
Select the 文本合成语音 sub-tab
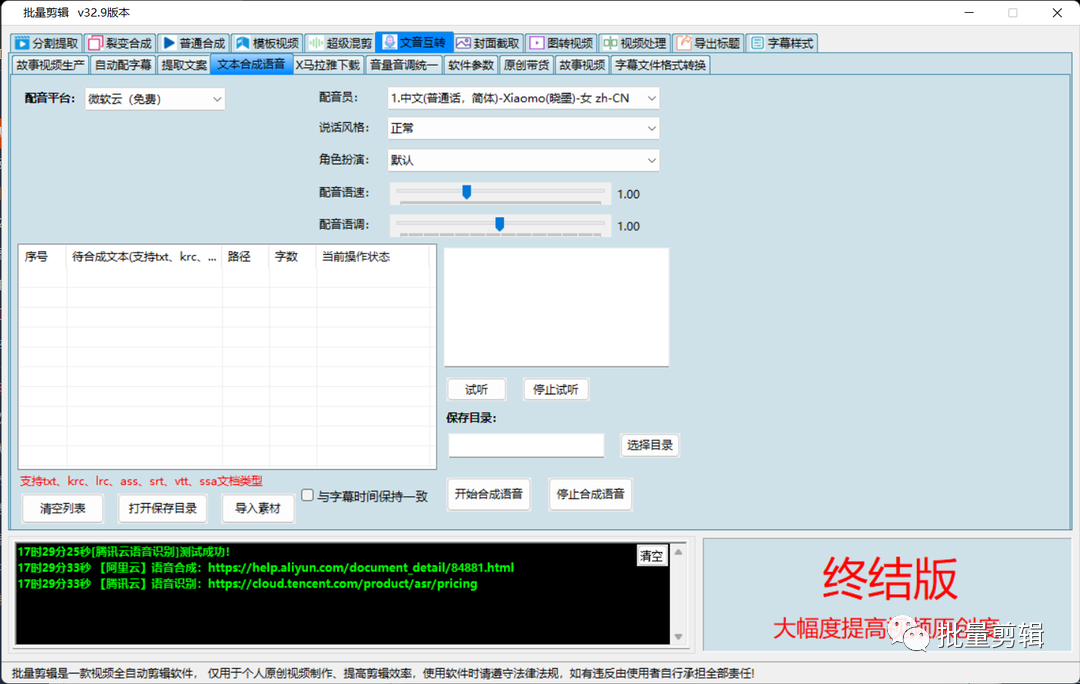coord(251,64)
